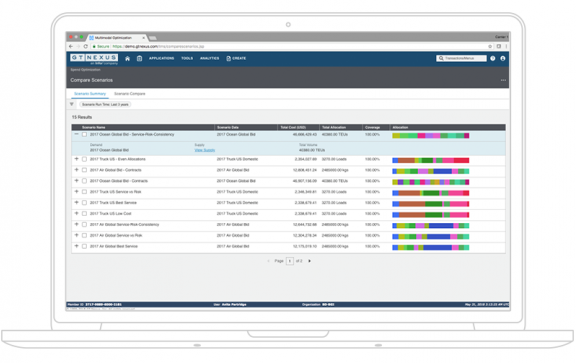Click the View Supply link
This screenshot has height=363, width=576.
coord(205,150)
